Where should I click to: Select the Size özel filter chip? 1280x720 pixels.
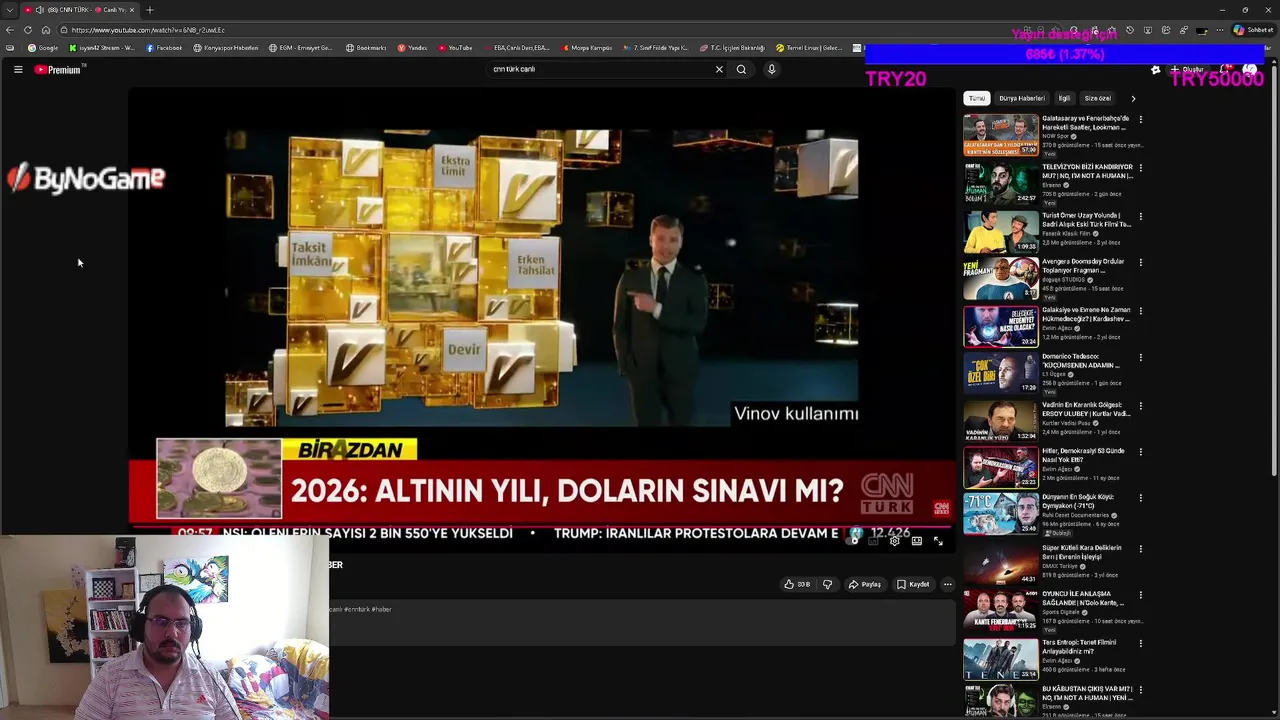1098,98
